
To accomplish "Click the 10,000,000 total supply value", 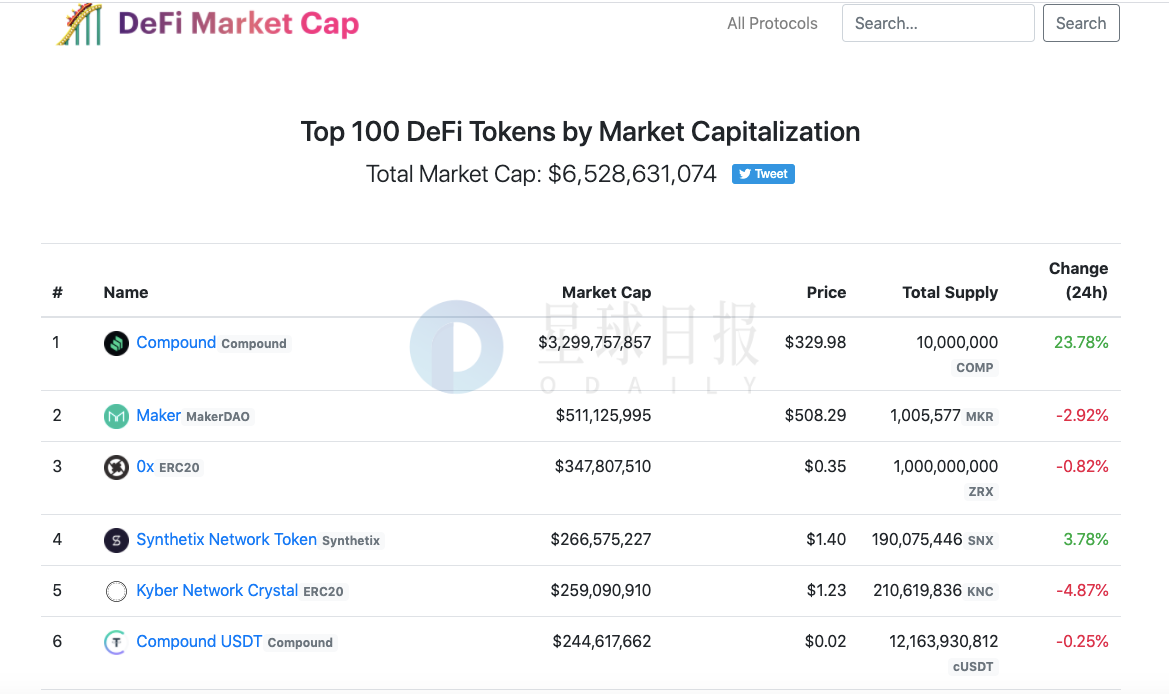I will pos(957,342).
